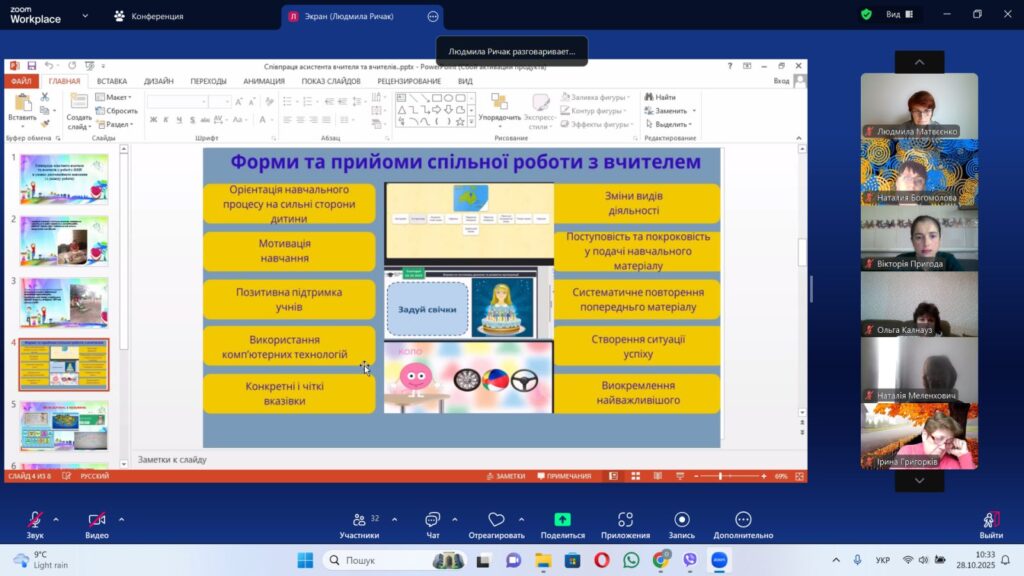Open the Чат chat panel
Screen dimensions: 1024x576
[x=432, y=520]
